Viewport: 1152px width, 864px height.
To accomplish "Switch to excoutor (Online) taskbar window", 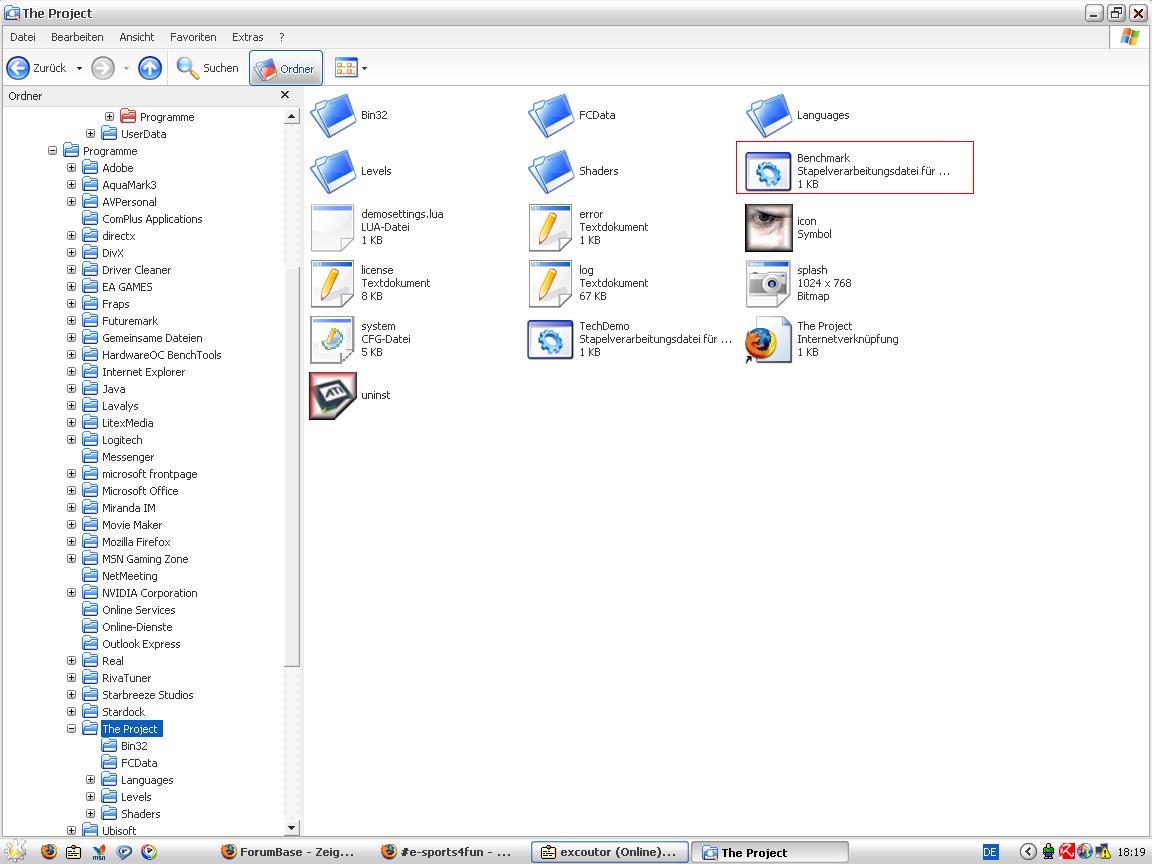I will [x=609, y=852].
